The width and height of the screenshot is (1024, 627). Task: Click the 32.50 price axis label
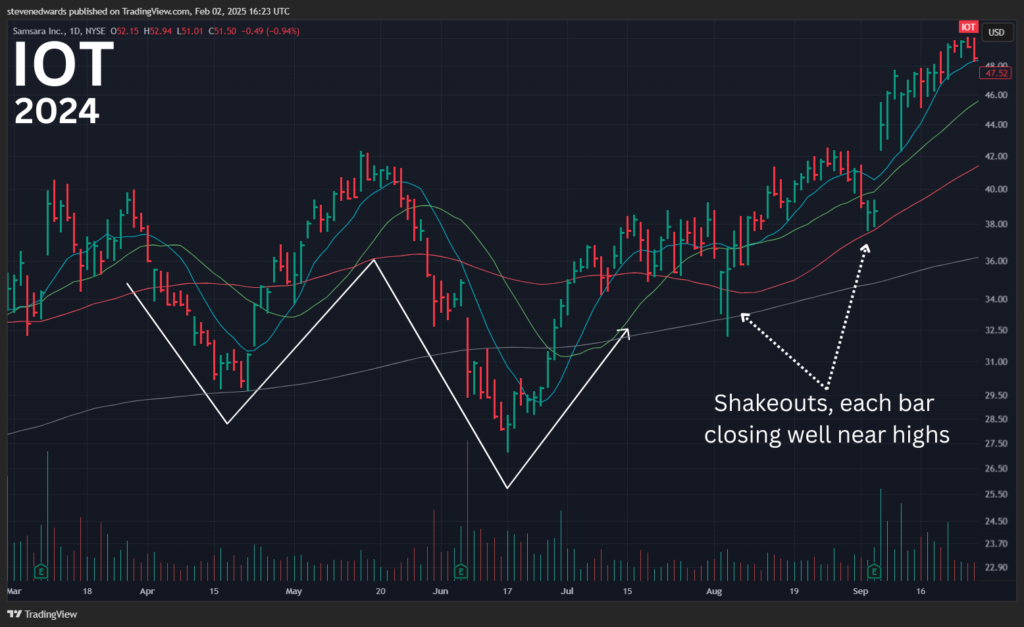pos(996,330)
